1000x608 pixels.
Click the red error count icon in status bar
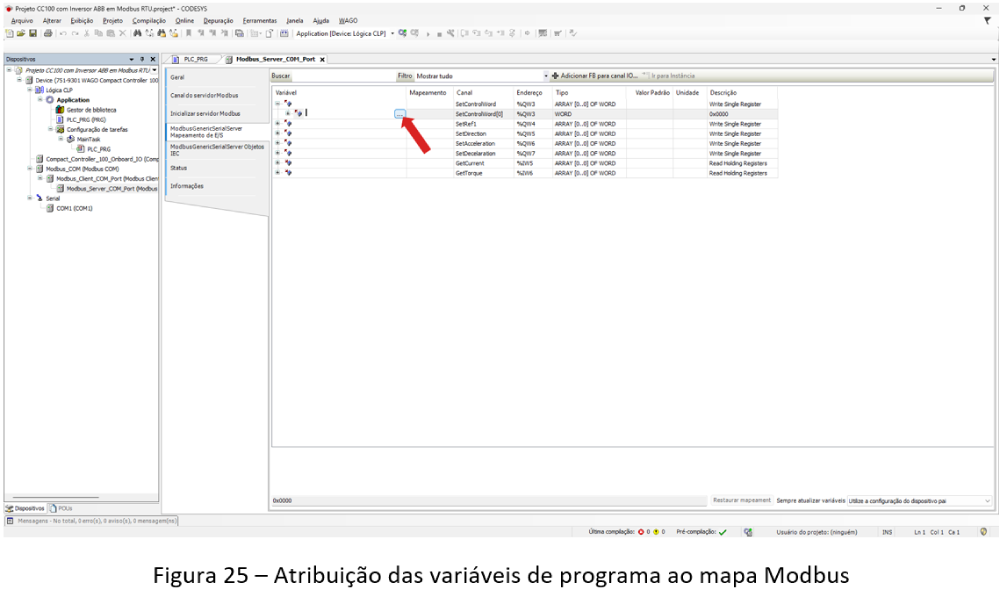640,532
